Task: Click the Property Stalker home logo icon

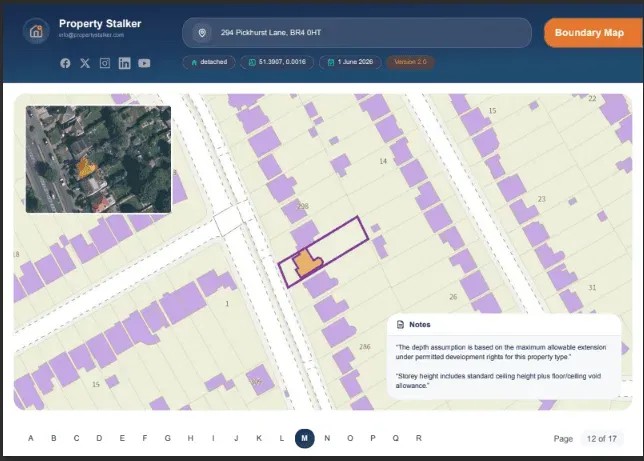Action: coord(36,31)
